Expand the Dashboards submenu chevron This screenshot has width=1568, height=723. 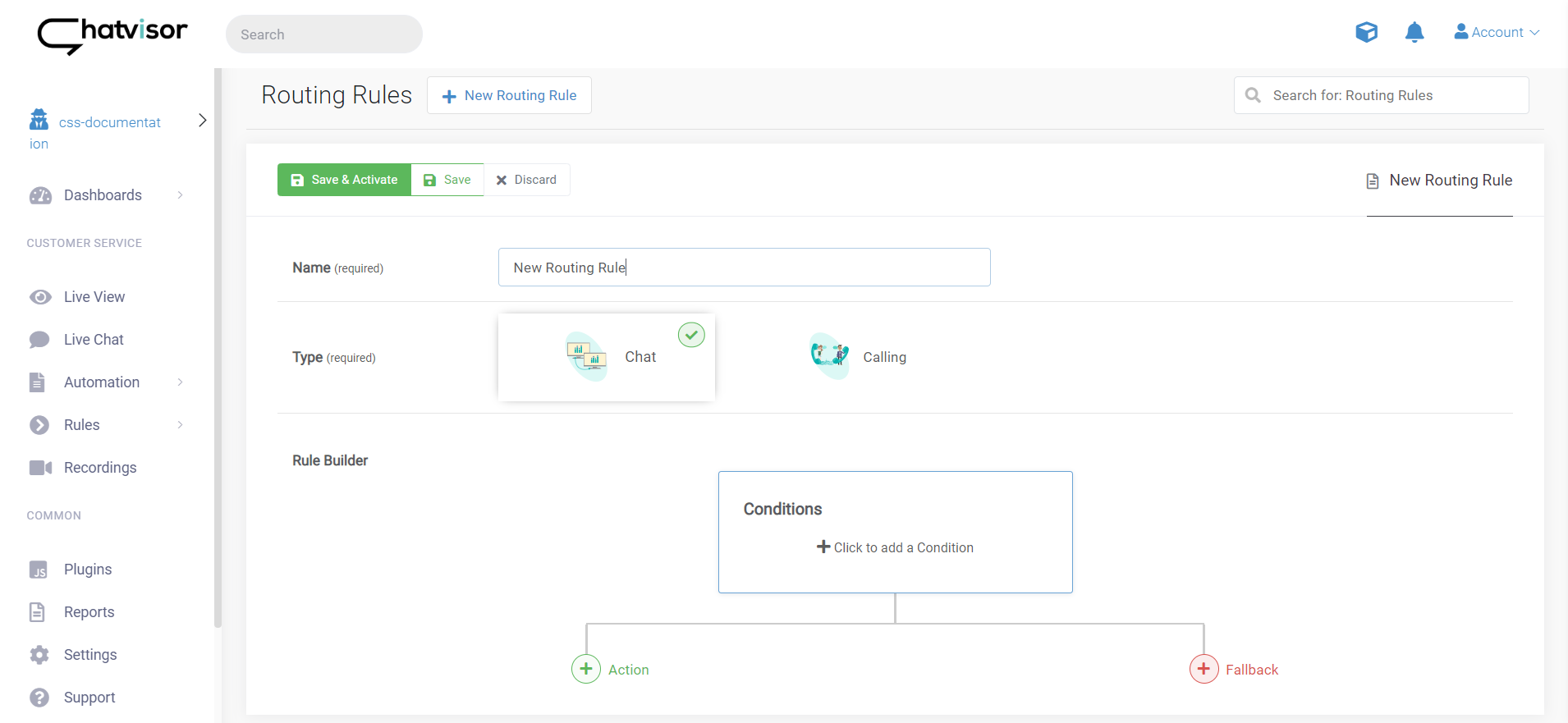tap(180, 195)
